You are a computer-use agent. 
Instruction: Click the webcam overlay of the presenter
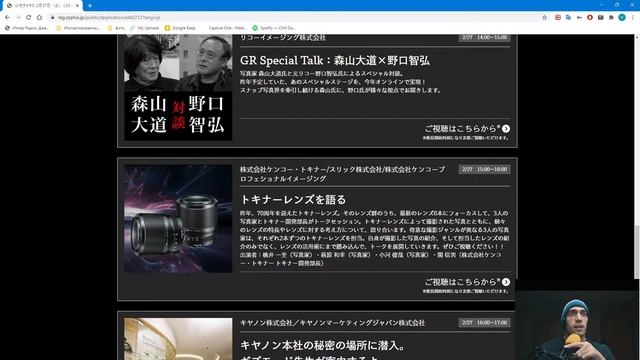tap(578, 325)
